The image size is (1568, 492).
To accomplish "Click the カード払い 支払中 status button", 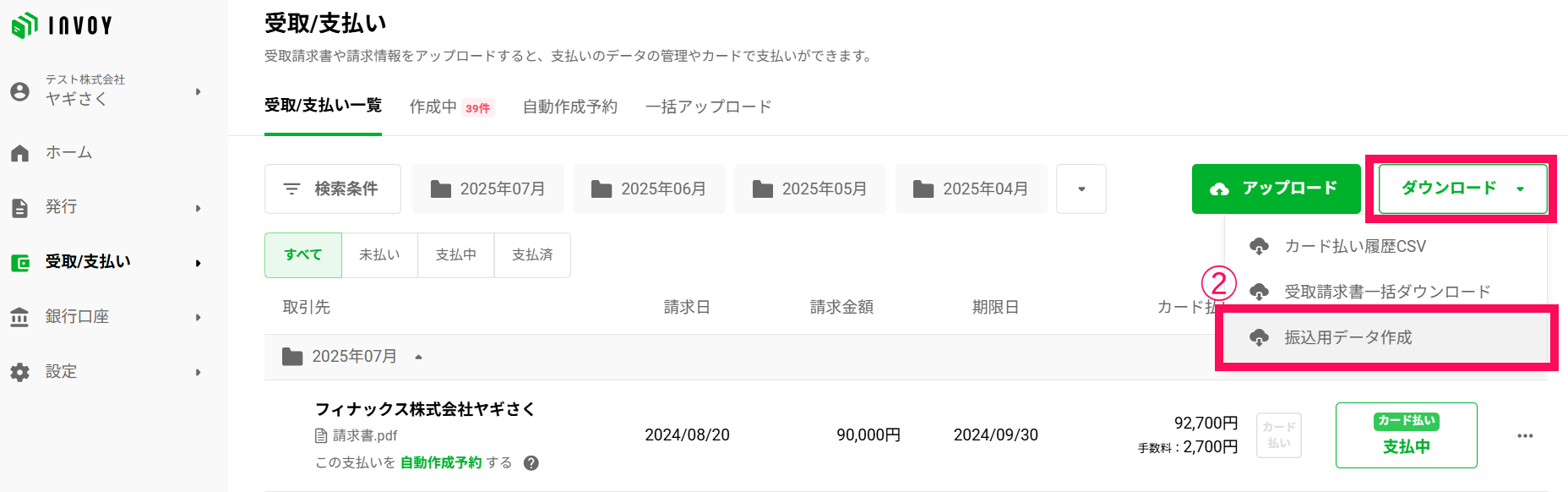I will pyautogui.click(x=1407, y=435).
